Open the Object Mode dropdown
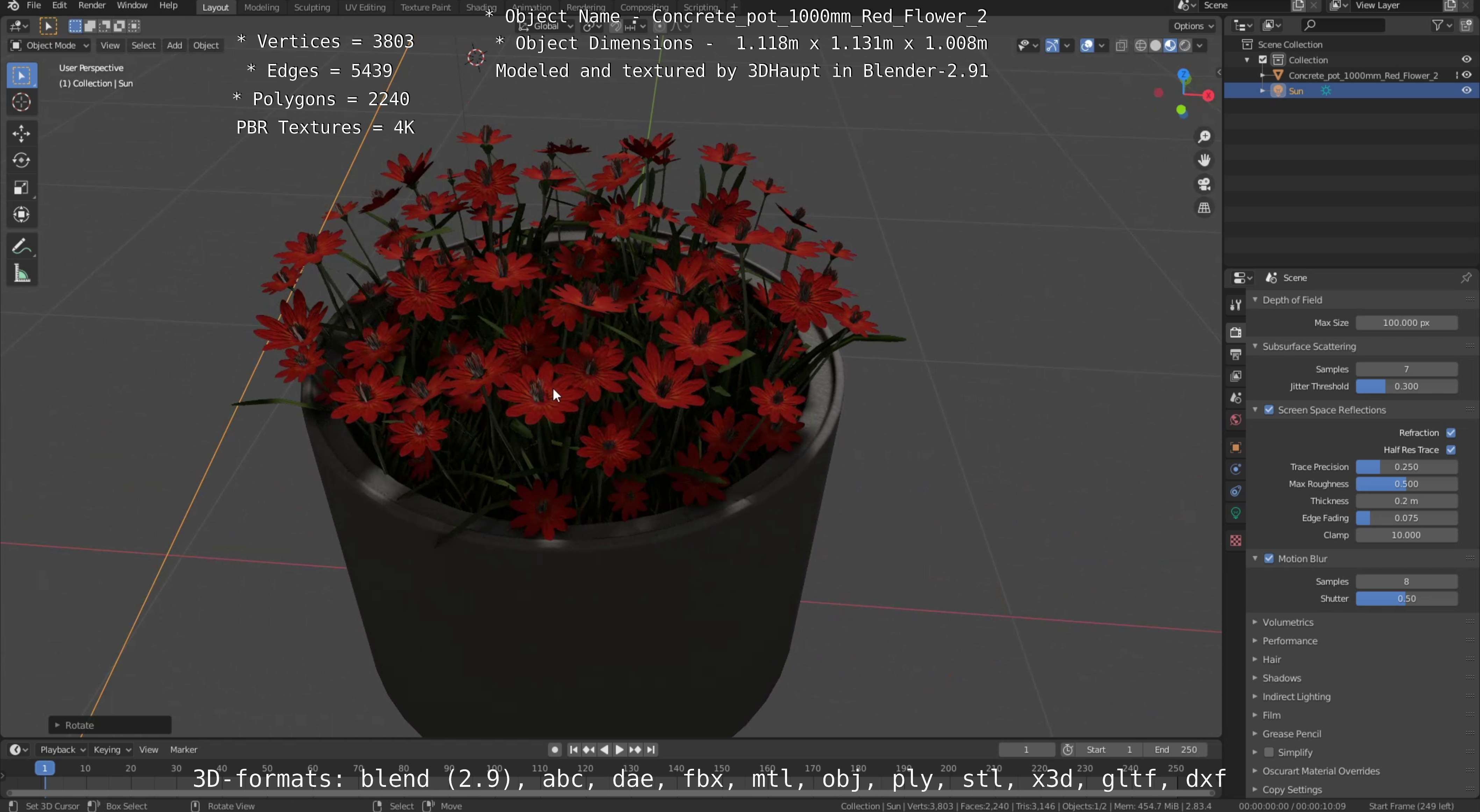1480x812 pixels. coord(50,45)
